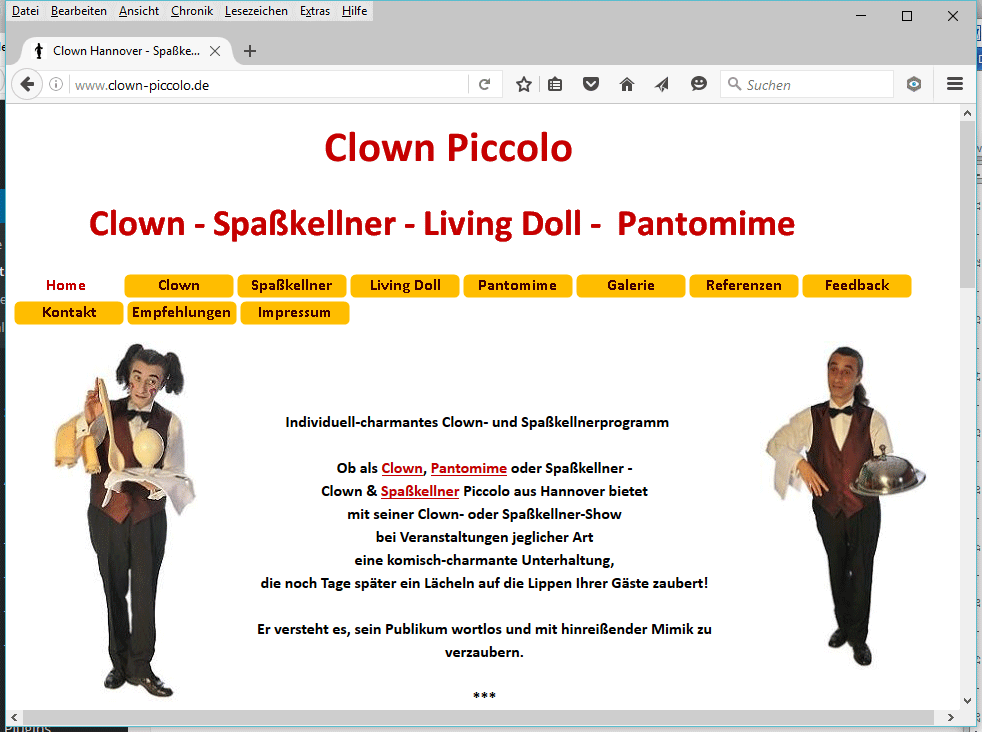982x732 pixels.
Task: Follow the red Spaßkellner text link
Action: pos(420,492)
